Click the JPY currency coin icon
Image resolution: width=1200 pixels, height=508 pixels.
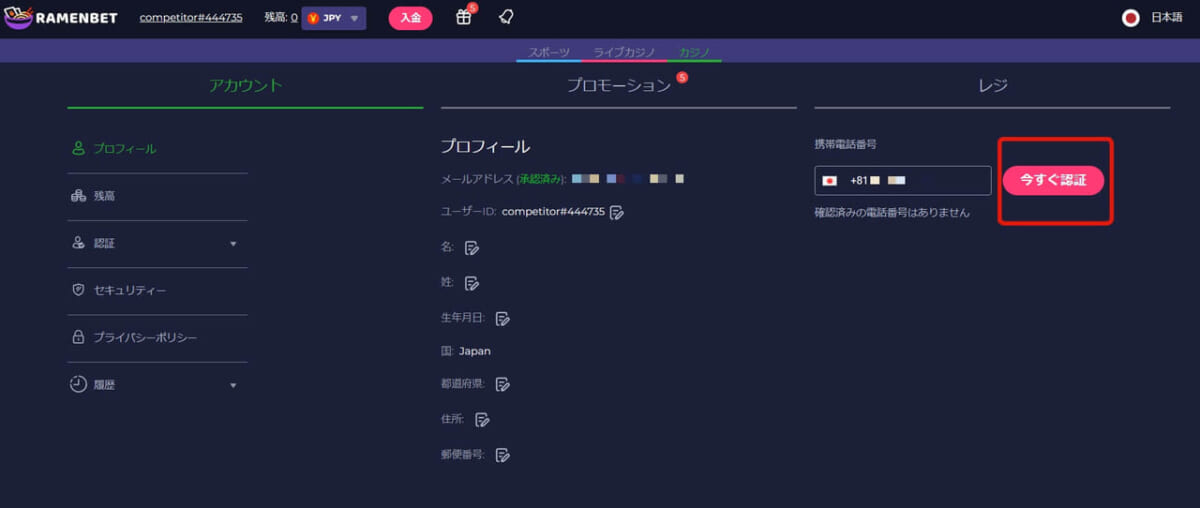pos(313,18)
